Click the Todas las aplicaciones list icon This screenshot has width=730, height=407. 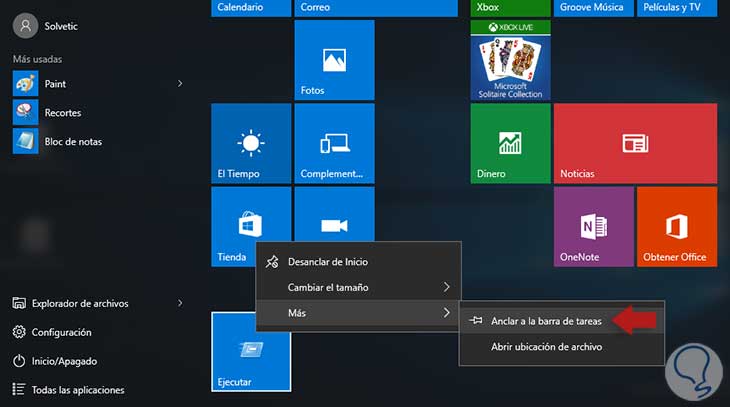pos(19,389)
